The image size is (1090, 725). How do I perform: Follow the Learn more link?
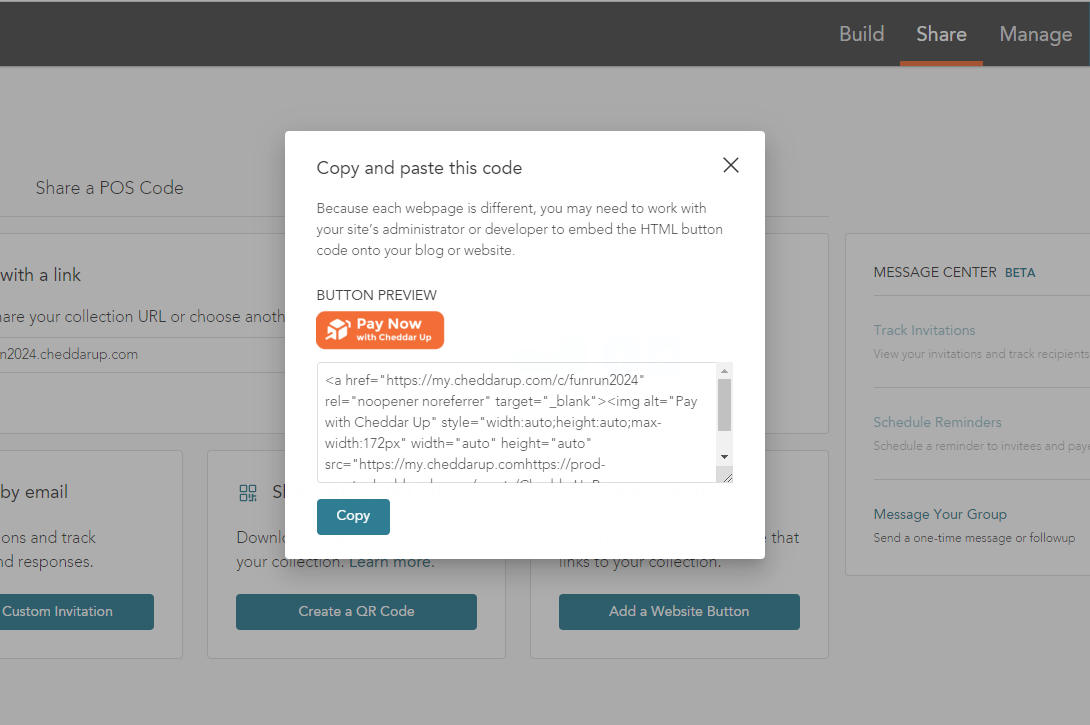[x=391, y=562]
